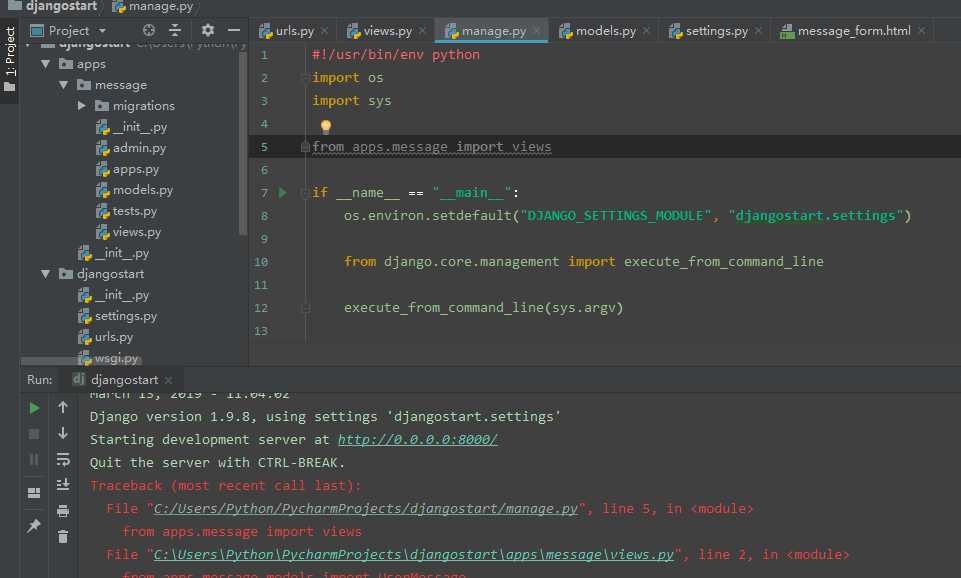
Task: Pin the run tab with pin icon
Action: coord(34,525)
